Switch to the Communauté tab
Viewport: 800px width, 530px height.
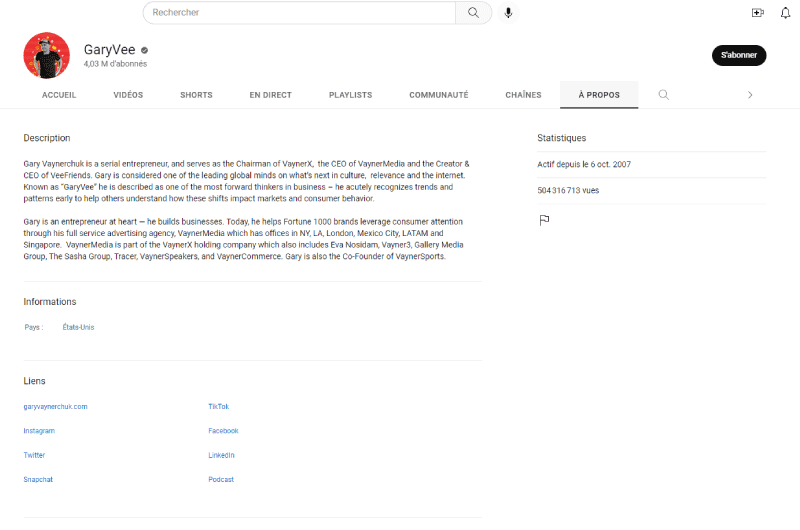pos(439,95)
